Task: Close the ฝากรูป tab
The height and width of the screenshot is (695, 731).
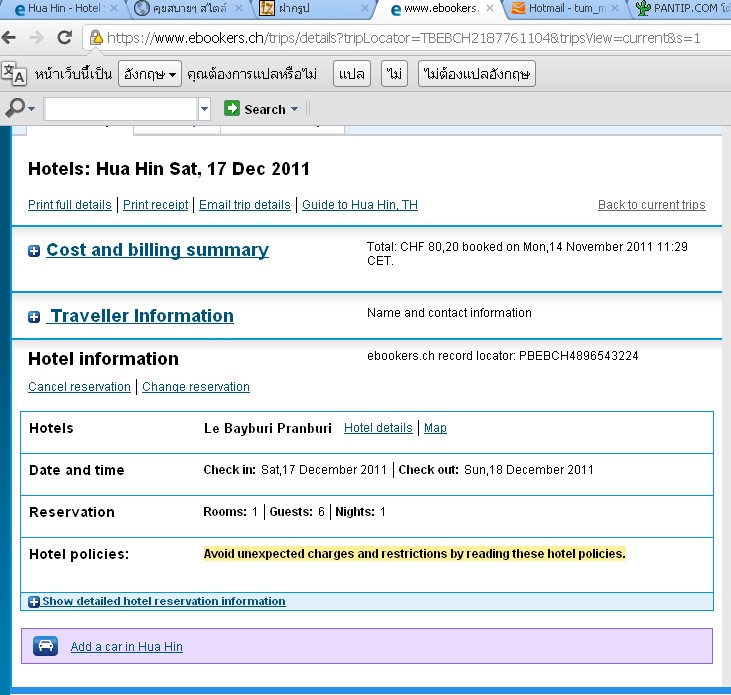Action: 365,8
